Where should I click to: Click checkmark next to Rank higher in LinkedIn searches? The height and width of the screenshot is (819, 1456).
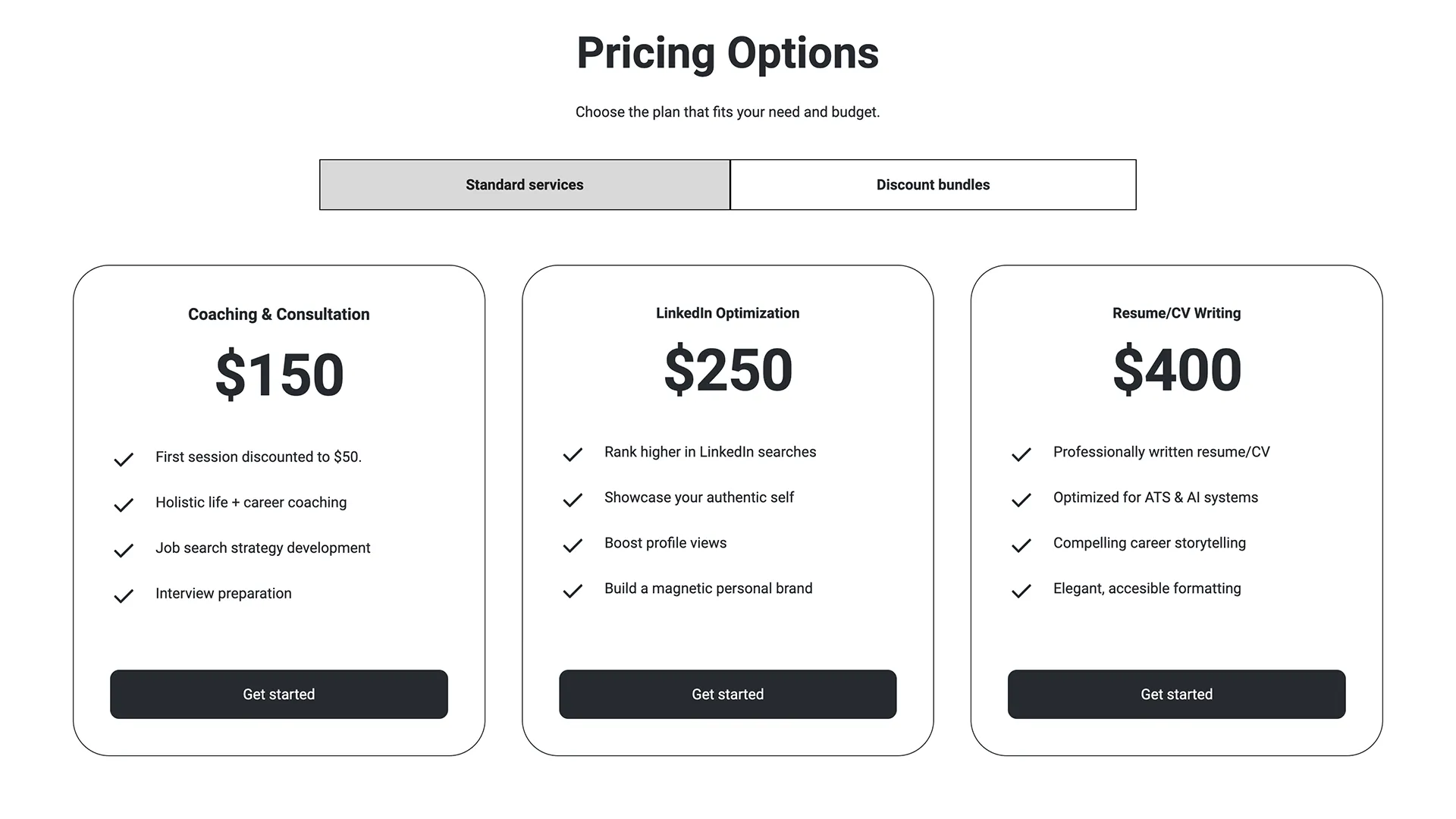tap(573, 454)
